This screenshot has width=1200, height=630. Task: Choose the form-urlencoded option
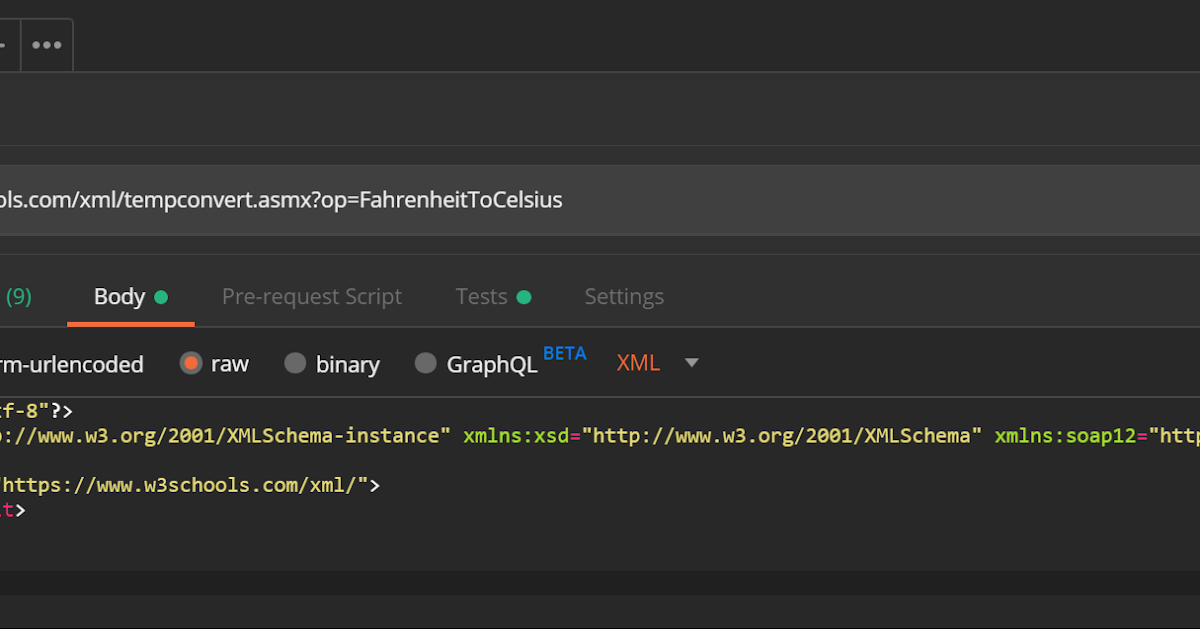pos(70,363)
